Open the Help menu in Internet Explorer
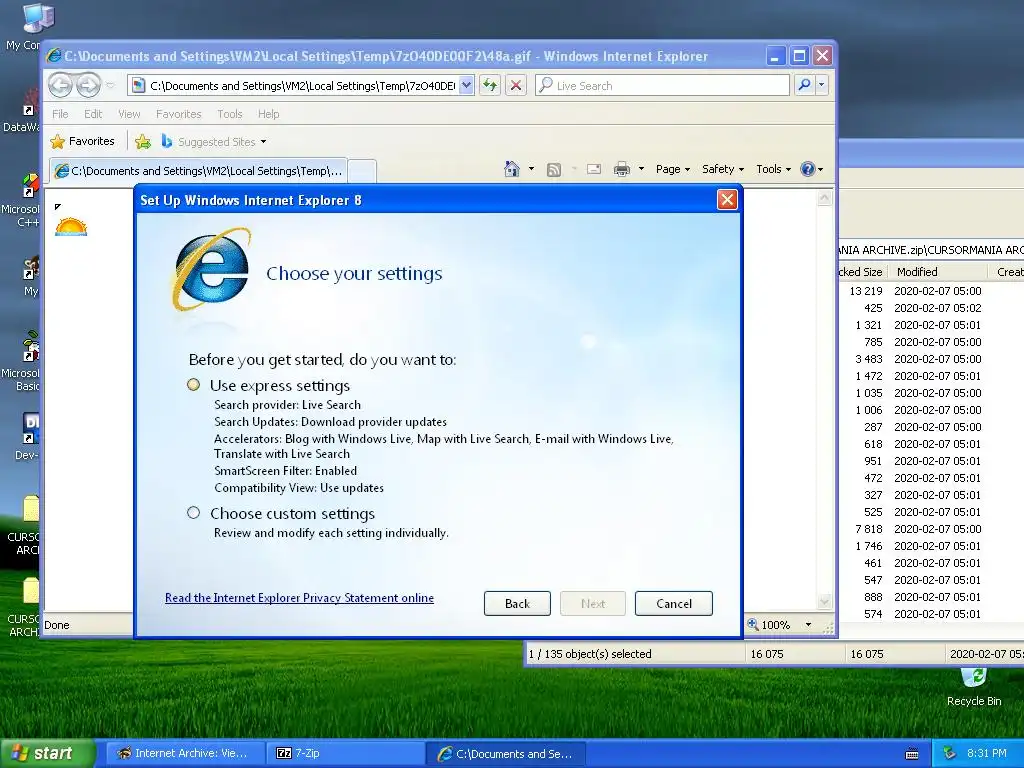 pyautogui.click(x=268, y=114)
